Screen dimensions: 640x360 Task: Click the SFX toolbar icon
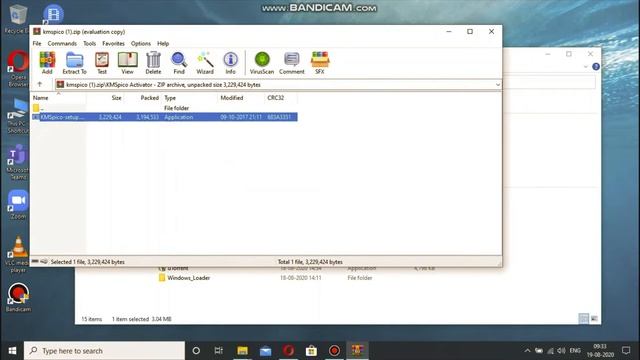tap(320, 63)
